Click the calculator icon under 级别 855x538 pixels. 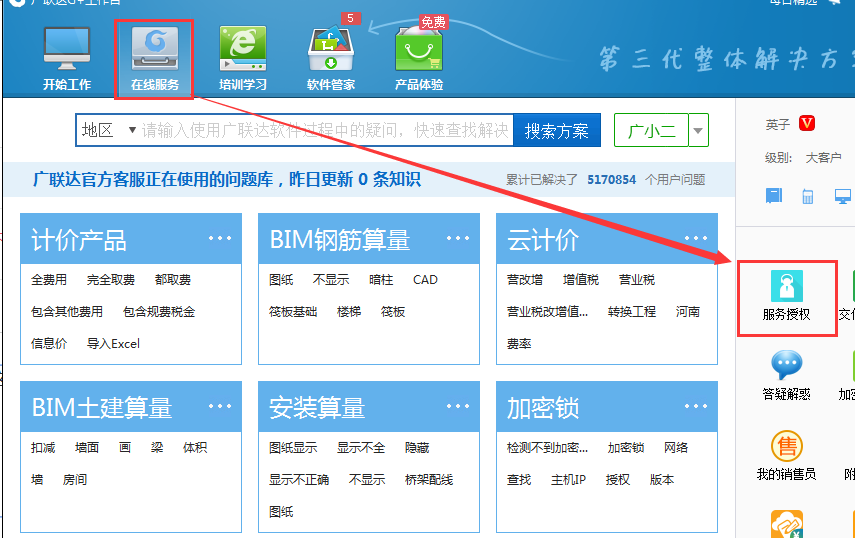808,196
